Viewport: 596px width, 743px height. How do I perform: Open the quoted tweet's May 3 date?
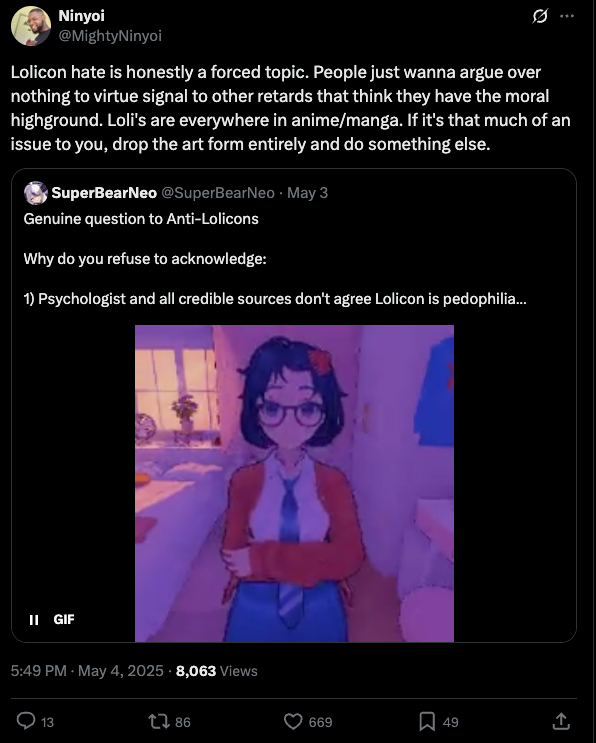(307, 193)
